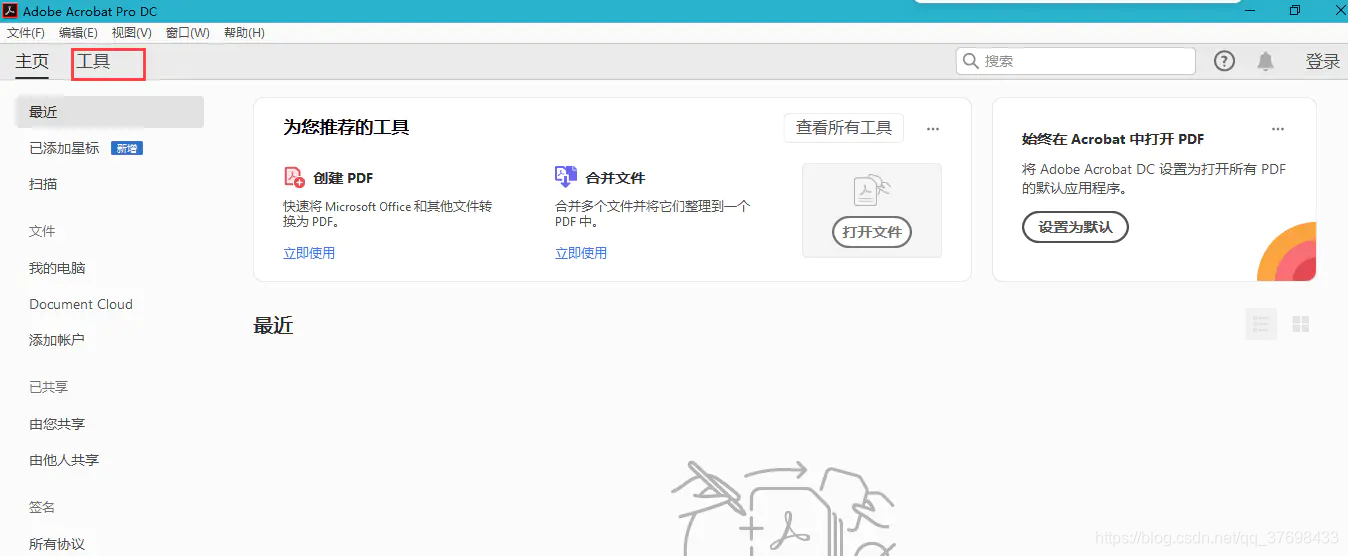The height and width of the screenshot is (556, 1348).
Task: Click the 合并文件 tool title
Action: coord(615,178)
